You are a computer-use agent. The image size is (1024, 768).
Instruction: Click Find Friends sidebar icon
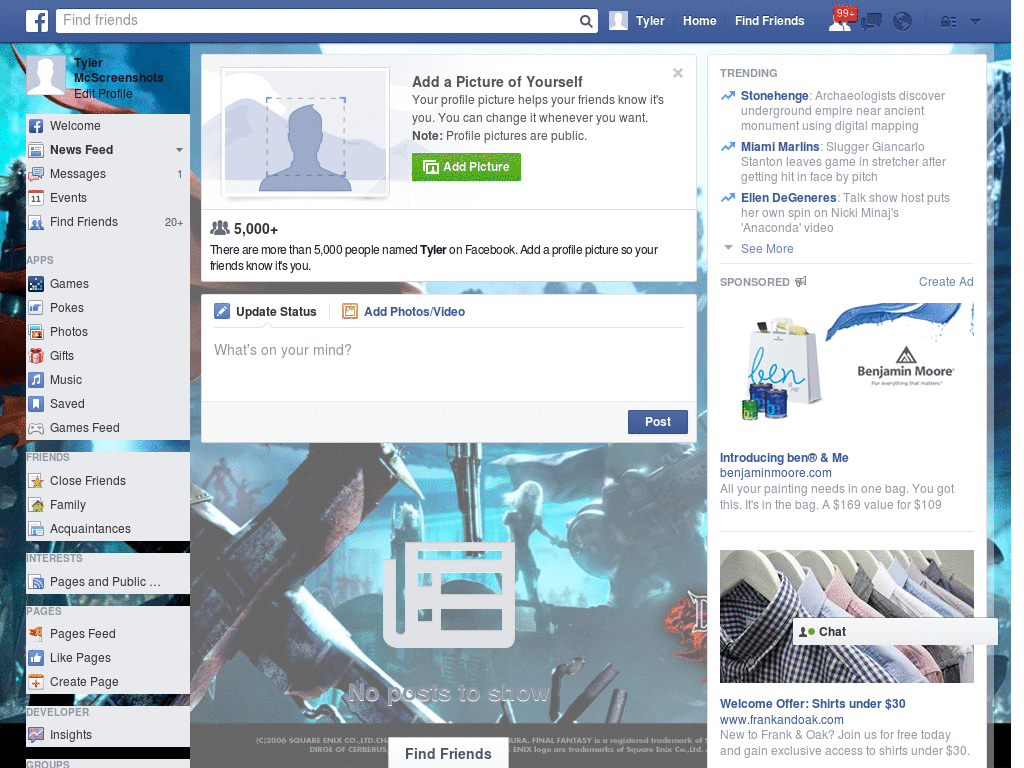pos(36,222)
